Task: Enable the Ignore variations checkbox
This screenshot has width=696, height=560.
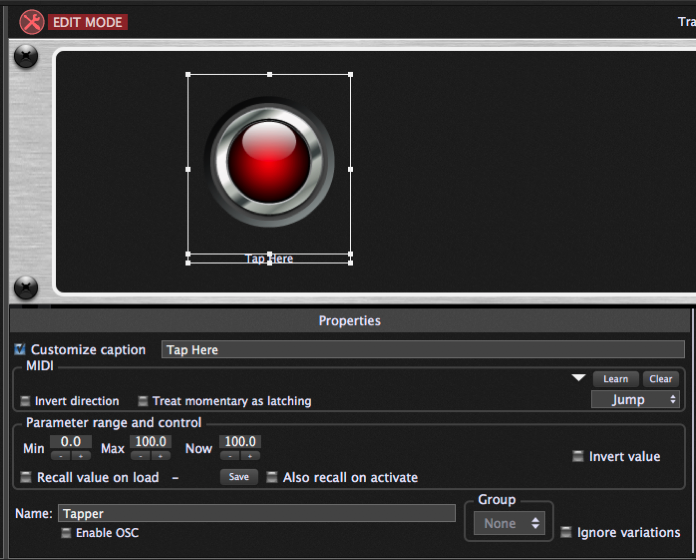Action: pyautogui.click(x=566, y=532)
